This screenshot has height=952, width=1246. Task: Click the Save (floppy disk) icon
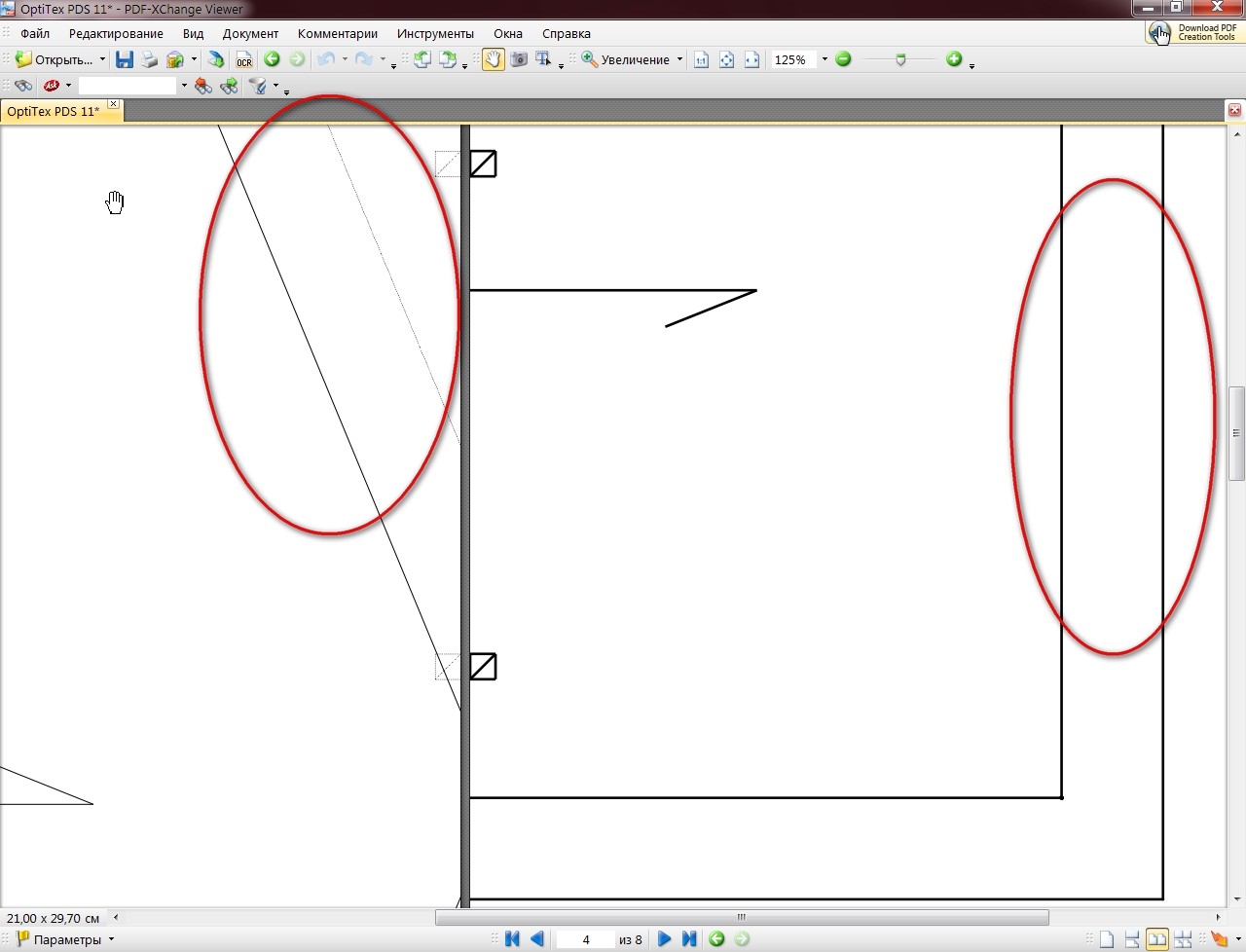tap(124, 59)
